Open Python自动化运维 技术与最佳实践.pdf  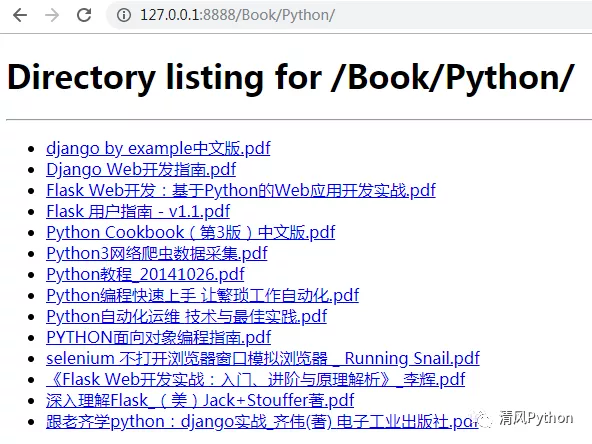[187, 316]
